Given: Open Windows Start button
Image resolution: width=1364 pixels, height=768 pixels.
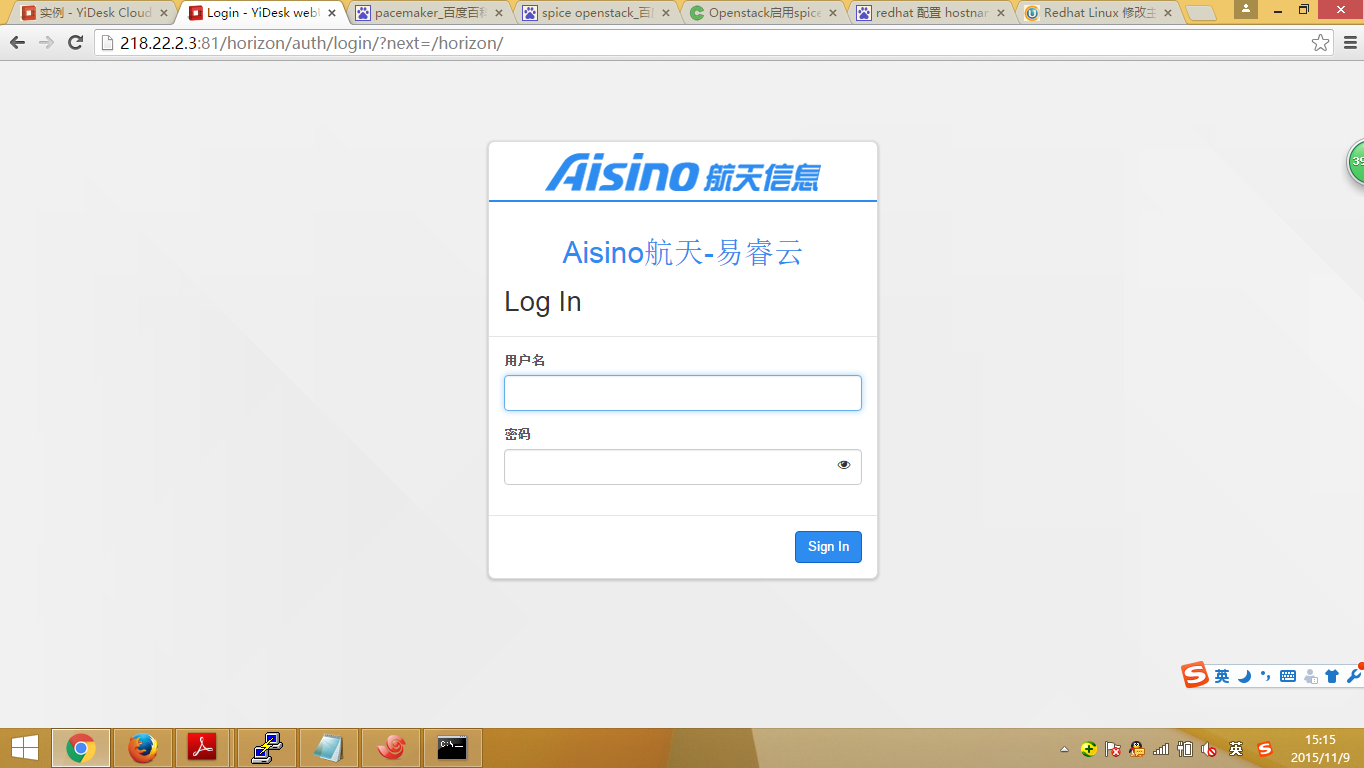Looking at the screenshot, I should click(x=24, y=748).
